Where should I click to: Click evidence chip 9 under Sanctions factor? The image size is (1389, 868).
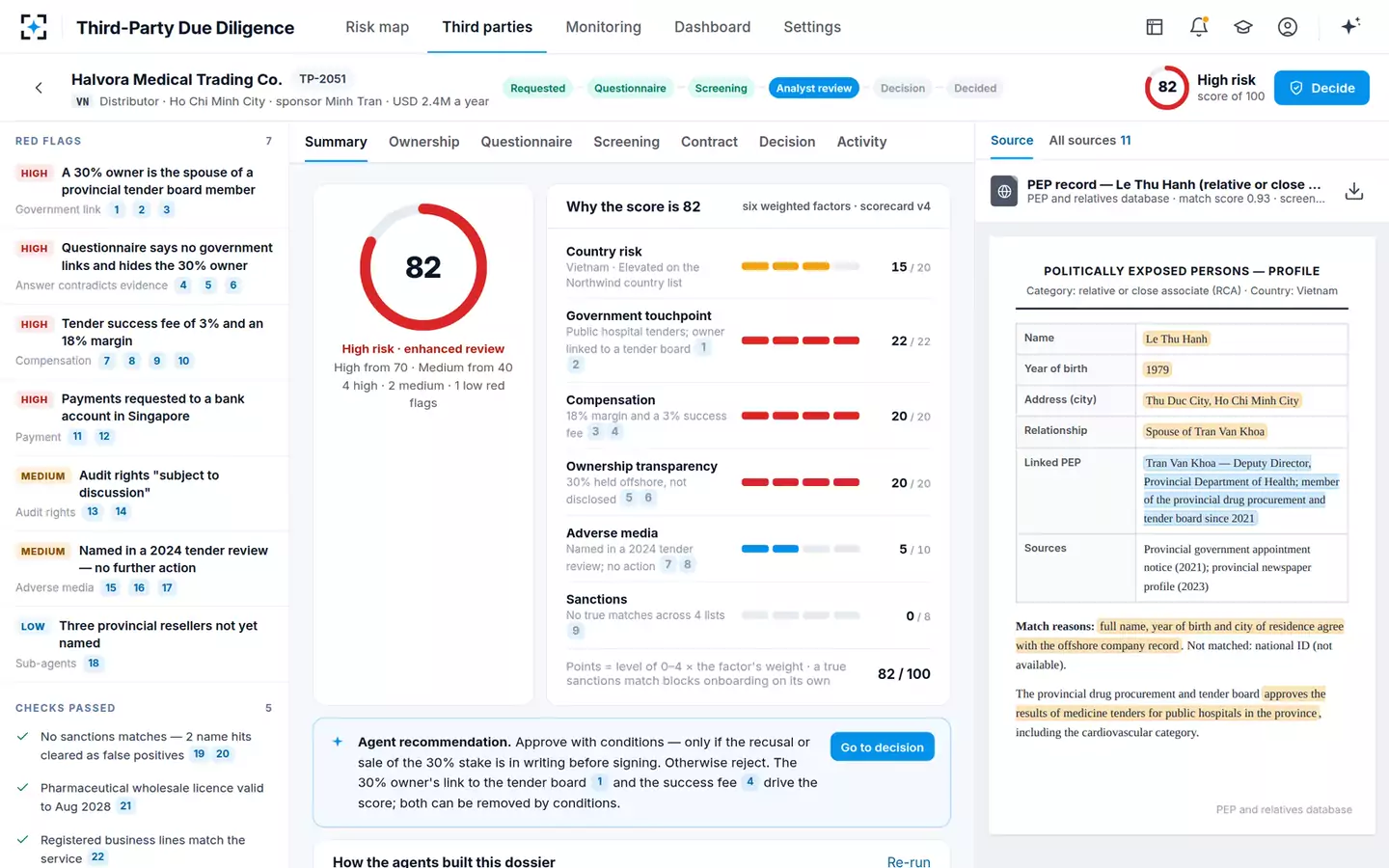point(576,631)
